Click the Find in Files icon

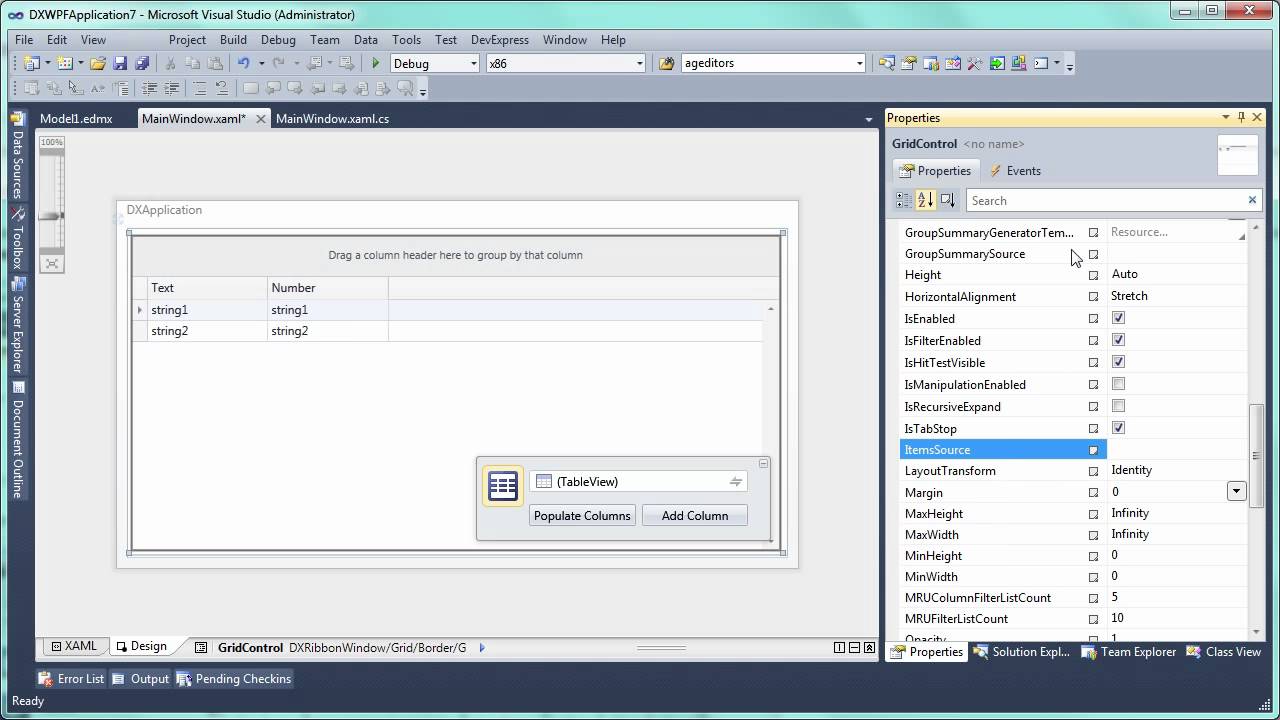click(x=667, y=63)
